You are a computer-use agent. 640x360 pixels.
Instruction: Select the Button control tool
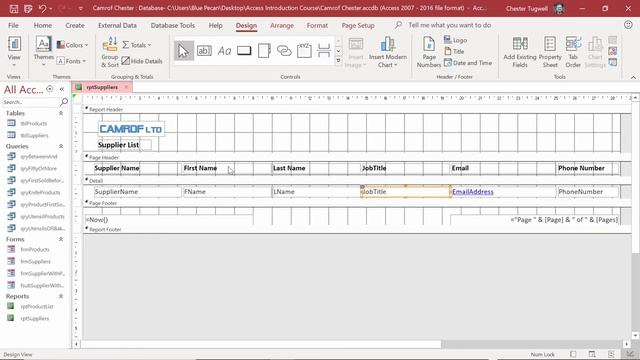[244, 51]
